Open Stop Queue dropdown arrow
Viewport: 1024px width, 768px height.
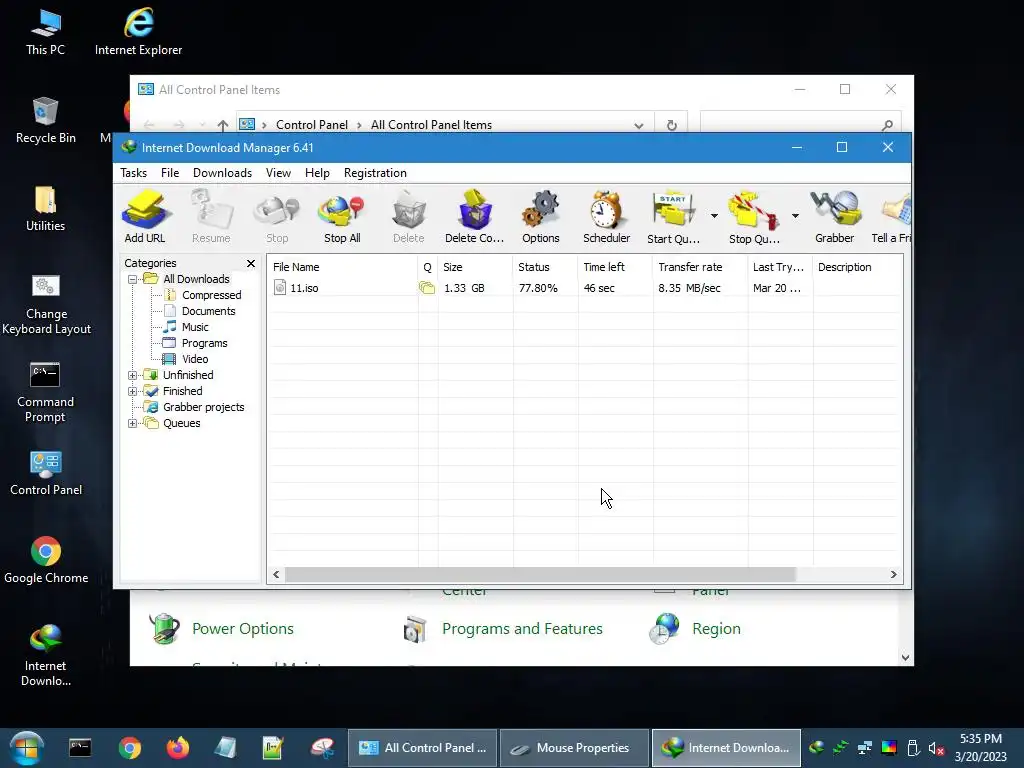tap(795, 216)
